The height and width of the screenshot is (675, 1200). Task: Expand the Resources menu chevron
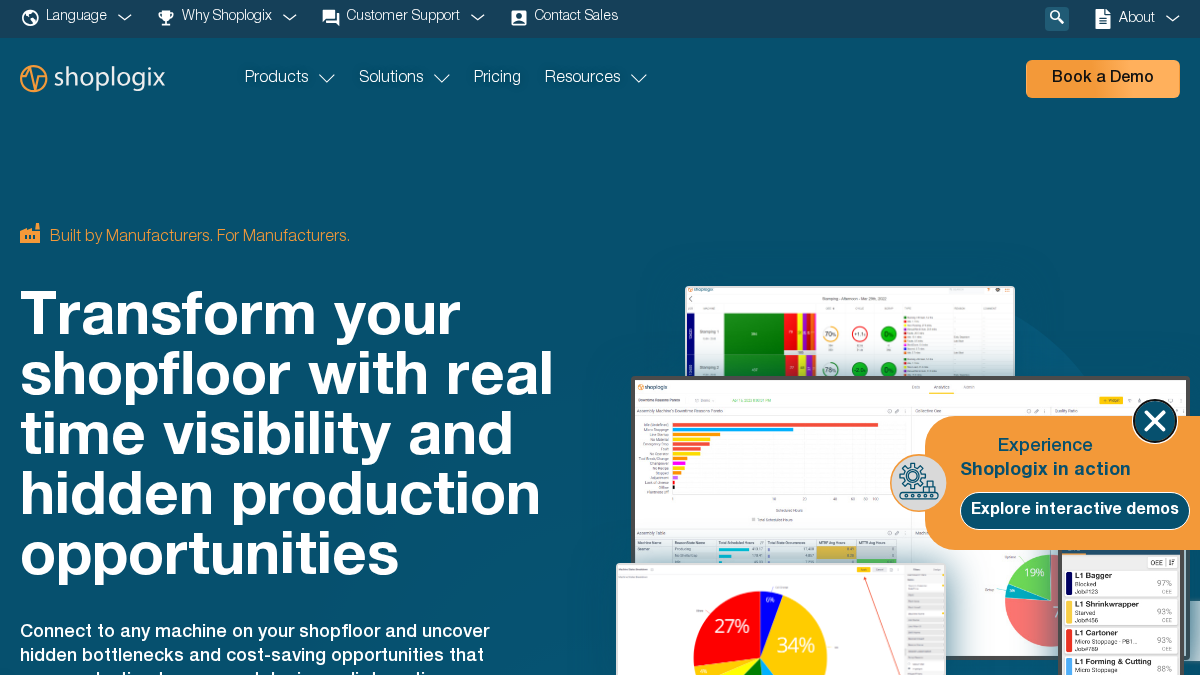coord(639,78)
